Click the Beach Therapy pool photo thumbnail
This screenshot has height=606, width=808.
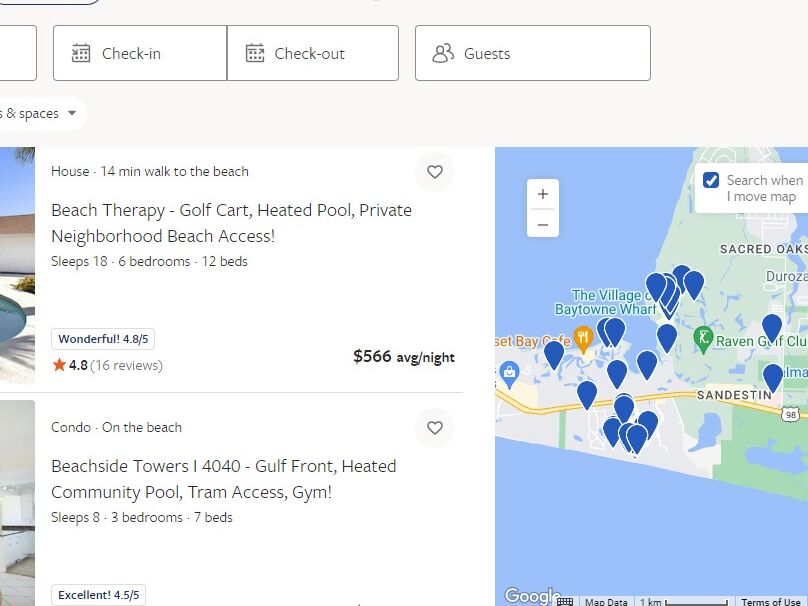click(18, 265)
